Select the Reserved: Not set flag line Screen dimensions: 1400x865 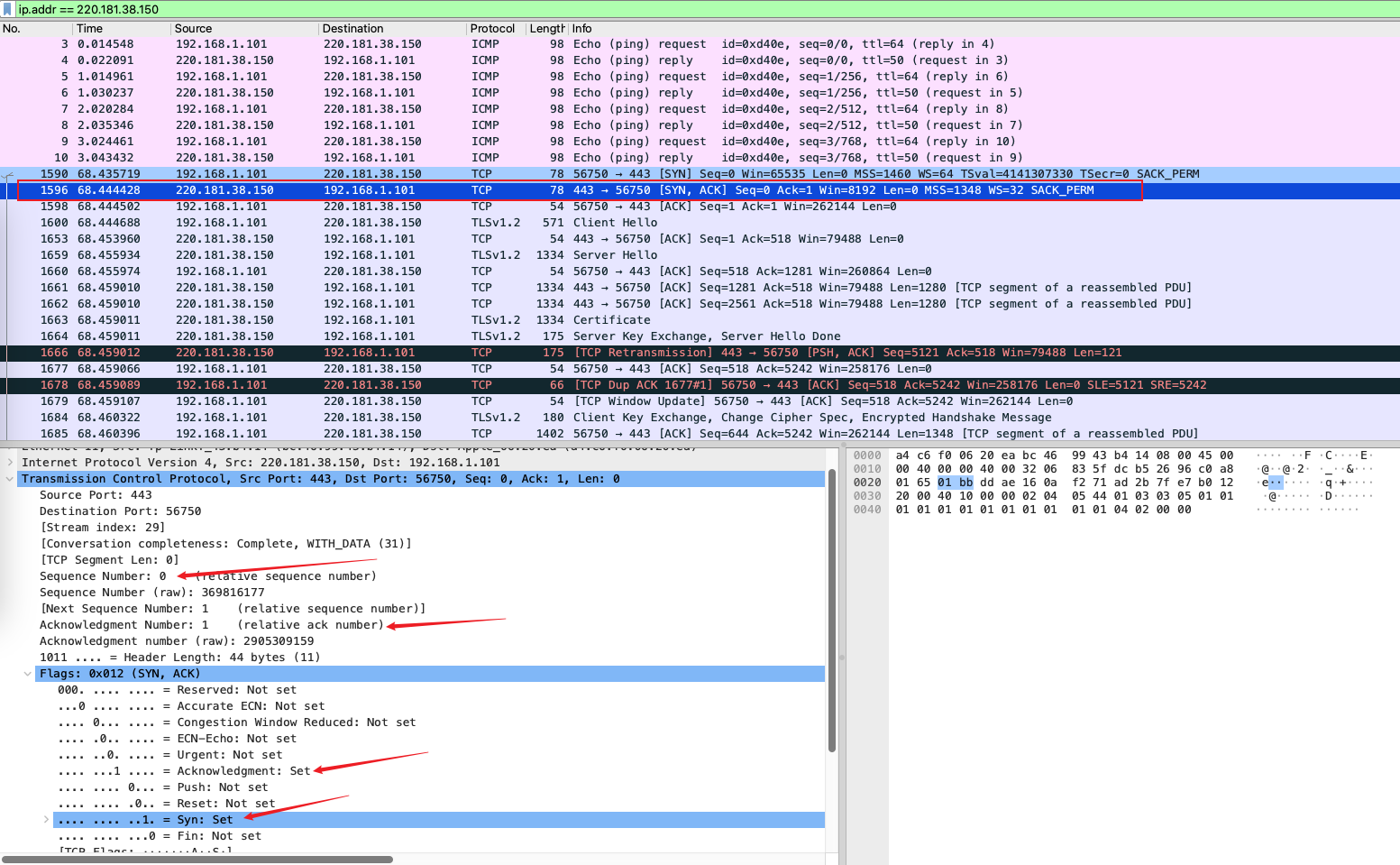177,690
